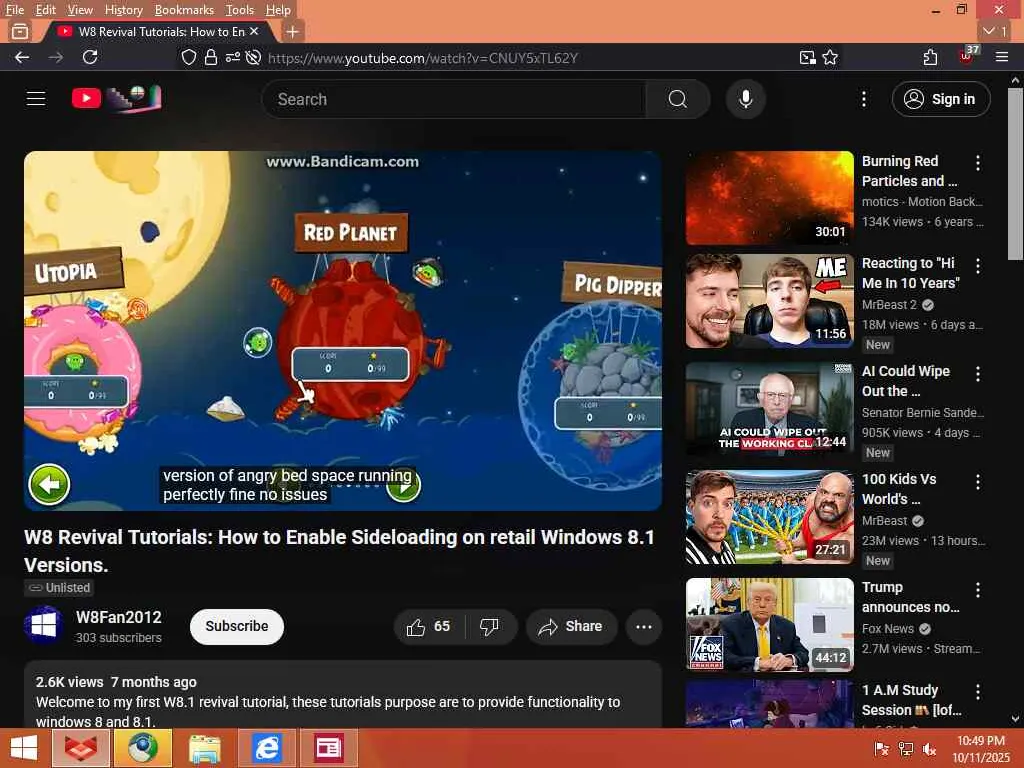1024x768 pixels.
Task: Open Internet Explorer from taskbar
Action: (x=267, y=748)
